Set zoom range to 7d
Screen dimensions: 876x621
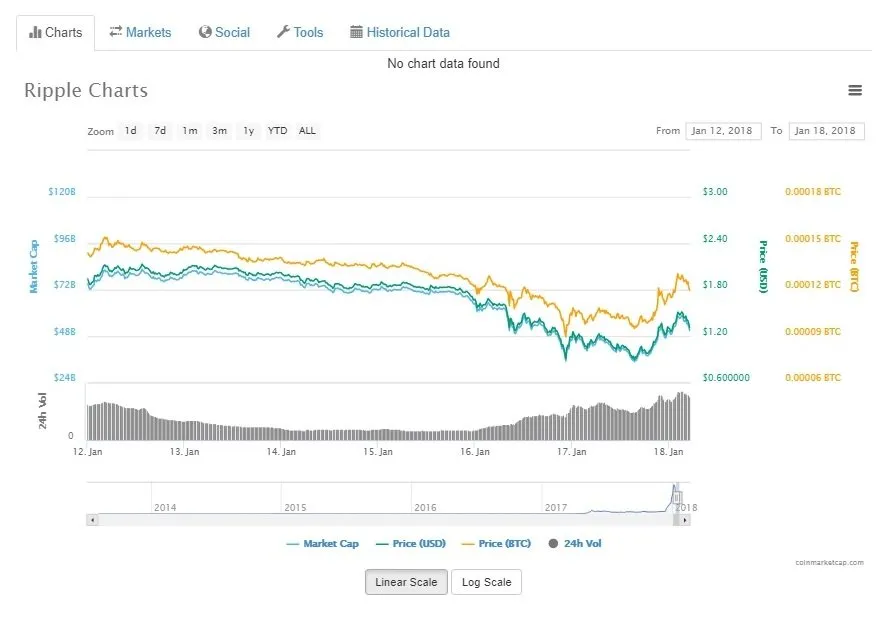pyautogui.click(x=160, y=131)
